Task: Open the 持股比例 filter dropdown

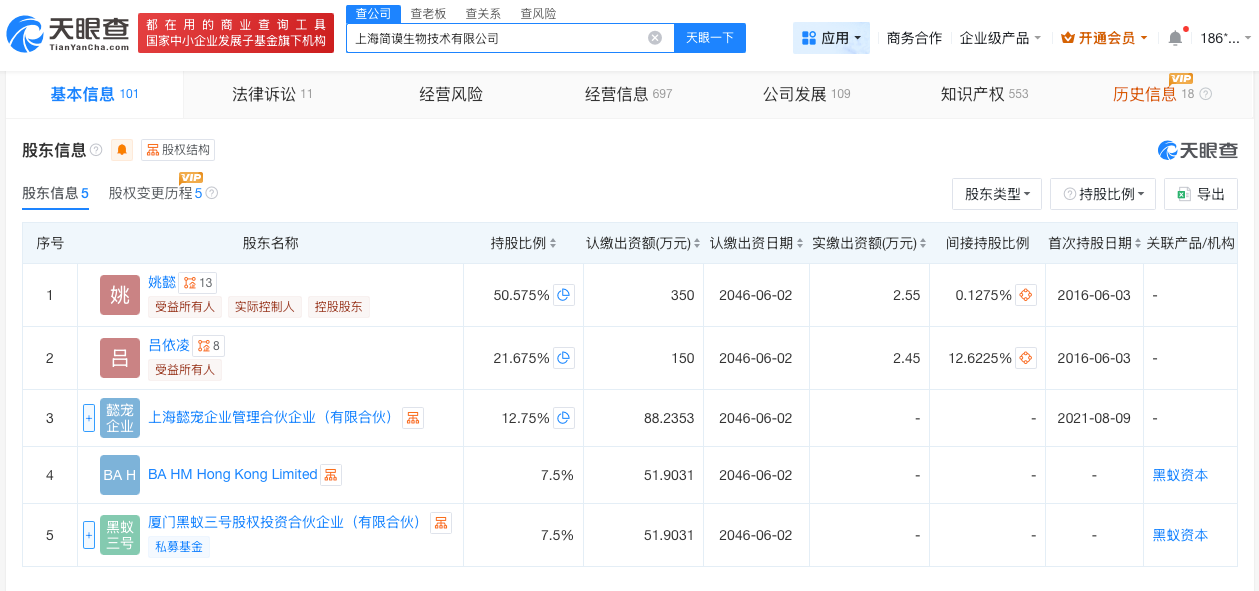Action: click(x=1102, y=193)
